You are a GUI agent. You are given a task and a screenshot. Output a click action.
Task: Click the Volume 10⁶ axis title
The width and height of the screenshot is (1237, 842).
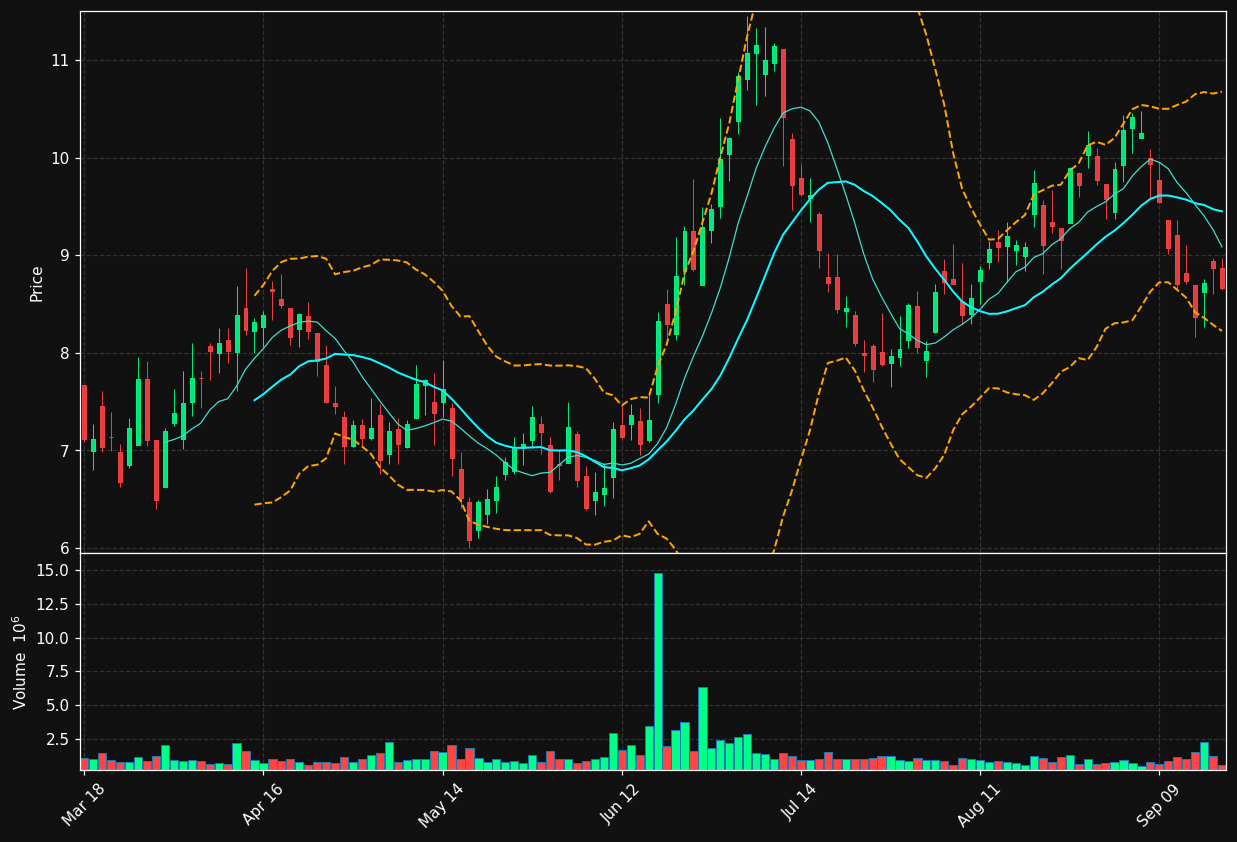coord(20,662)
